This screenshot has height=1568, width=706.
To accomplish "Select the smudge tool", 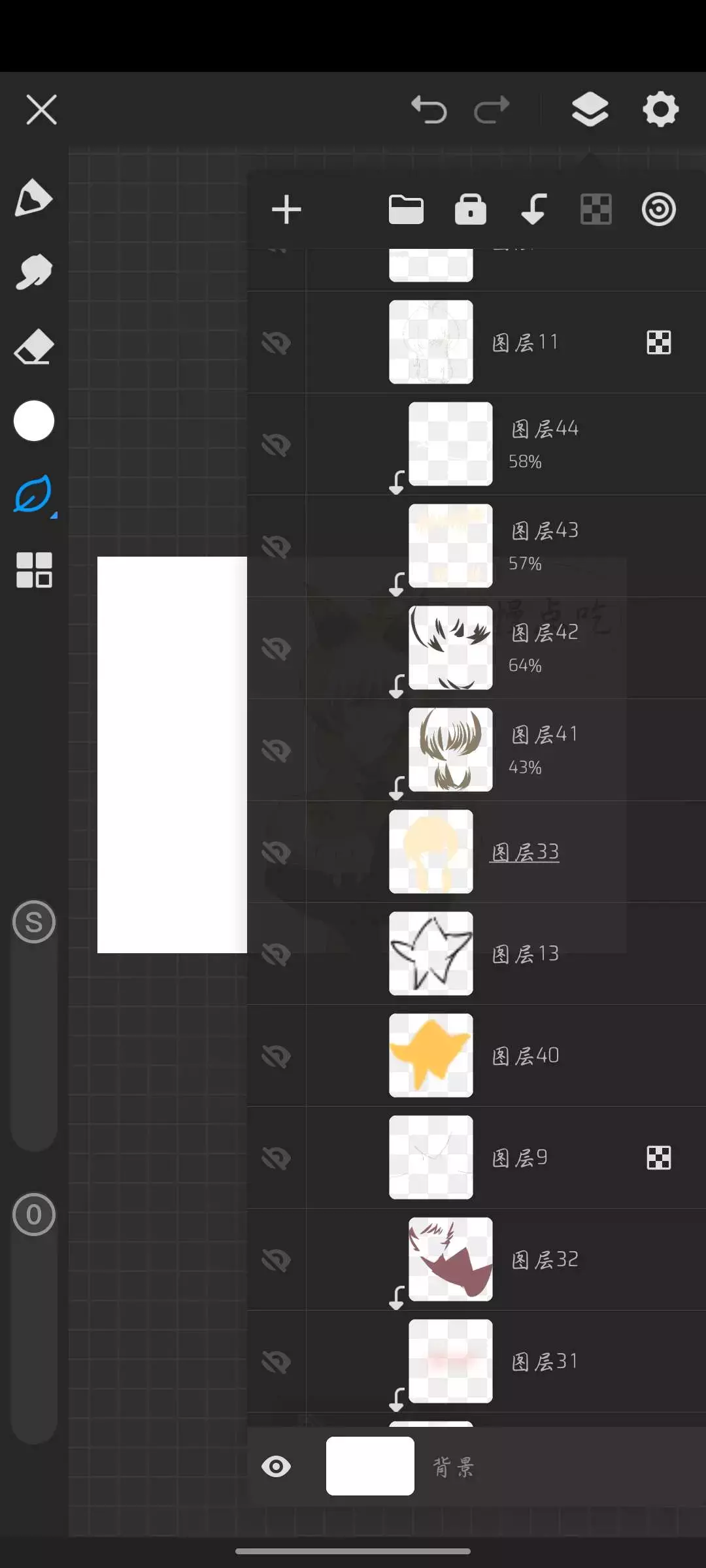I will (33, 272).
